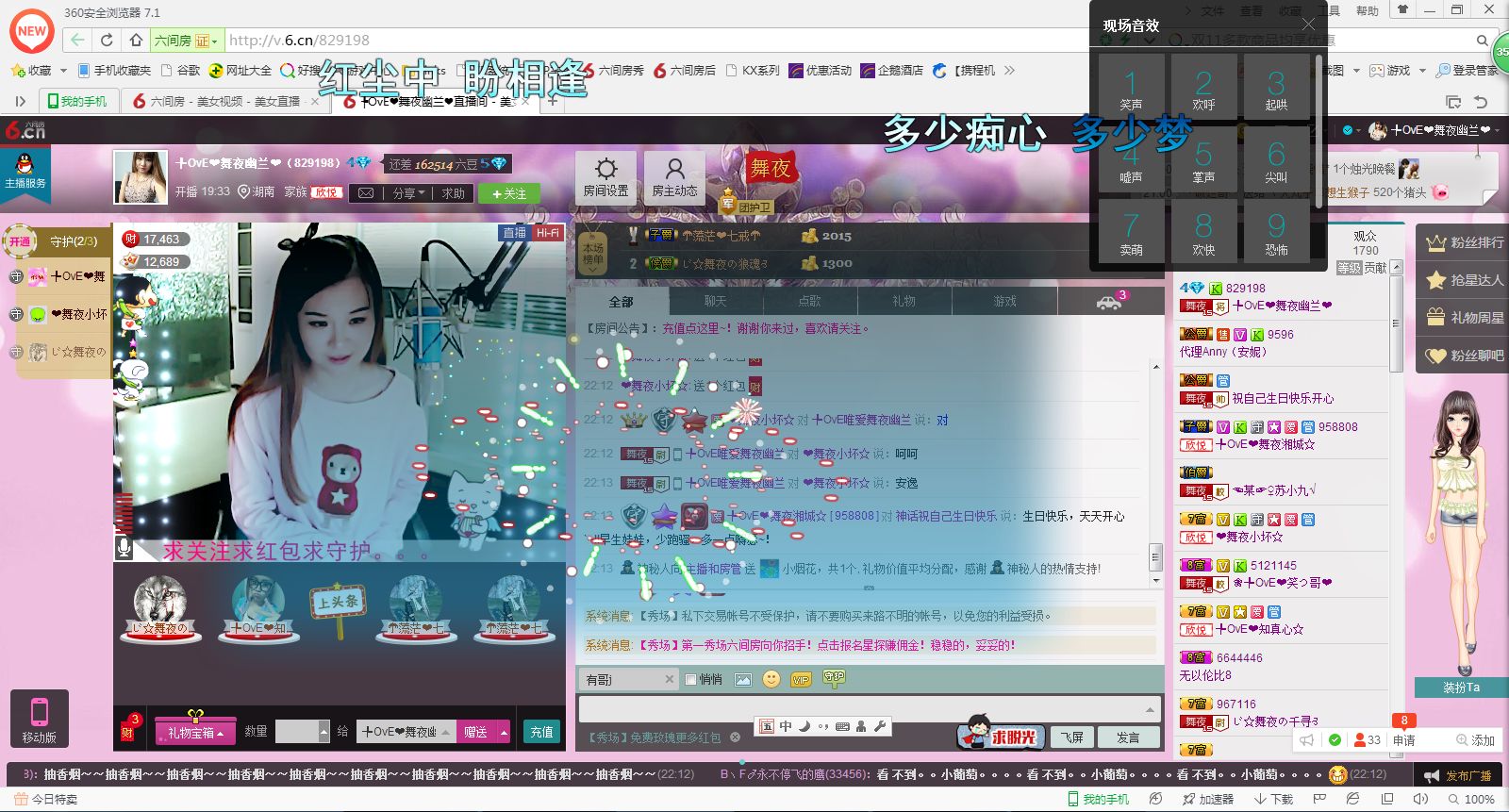This screenshot has height=812, width=1509.
Task: Open 360 browser NEW logo menu
Action: click(31, 31)
